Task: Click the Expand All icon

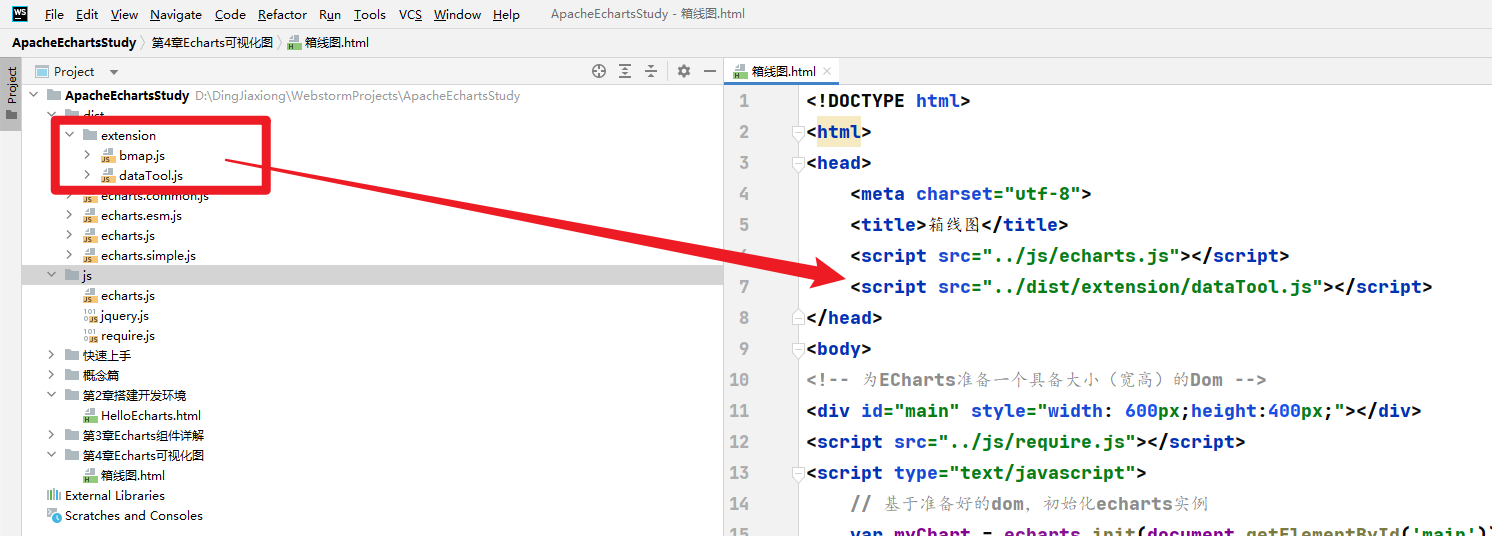Action: click(x=625, y=71)
